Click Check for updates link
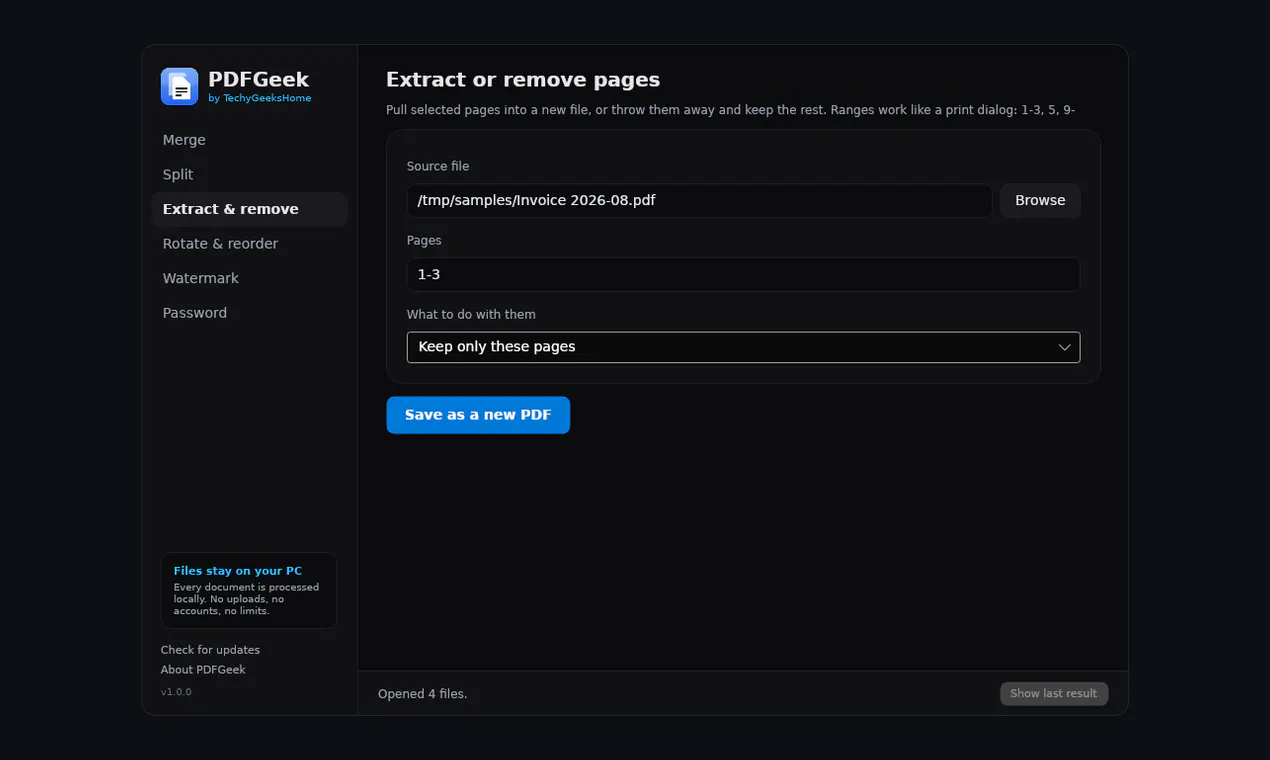Viewport: 1270px width, 760px height. tap(210, 650)
